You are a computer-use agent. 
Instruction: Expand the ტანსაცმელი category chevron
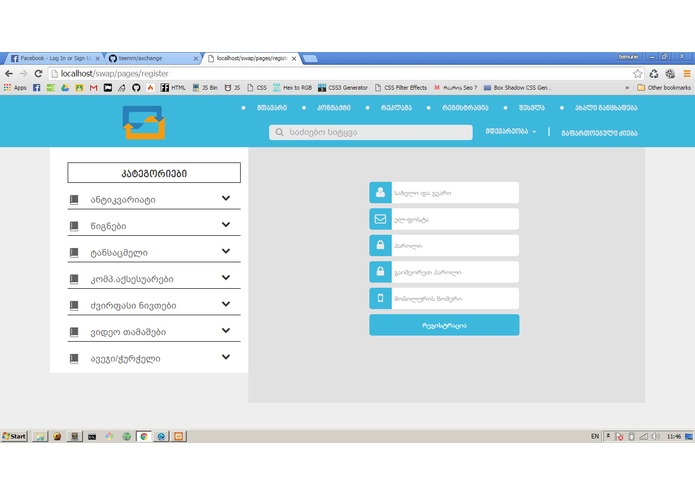coord(226,251)
